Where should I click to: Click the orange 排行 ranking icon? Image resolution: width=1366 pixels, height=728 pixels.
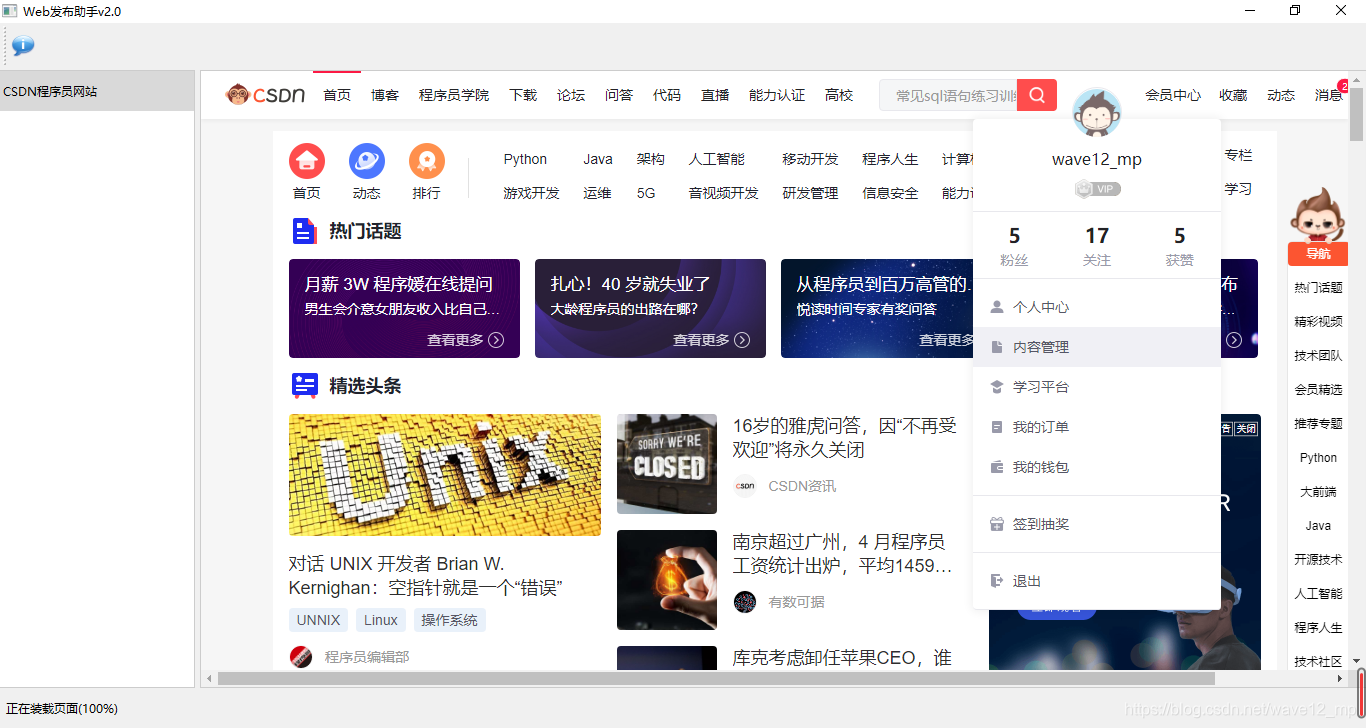click(x=427, y=160)
